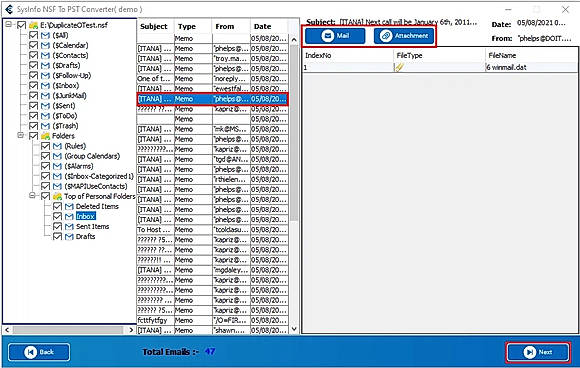The width and height of the screenshot is (580, 368).
Task: Click the skip-forward icon on Next button
Action: (x=529, y=352)
